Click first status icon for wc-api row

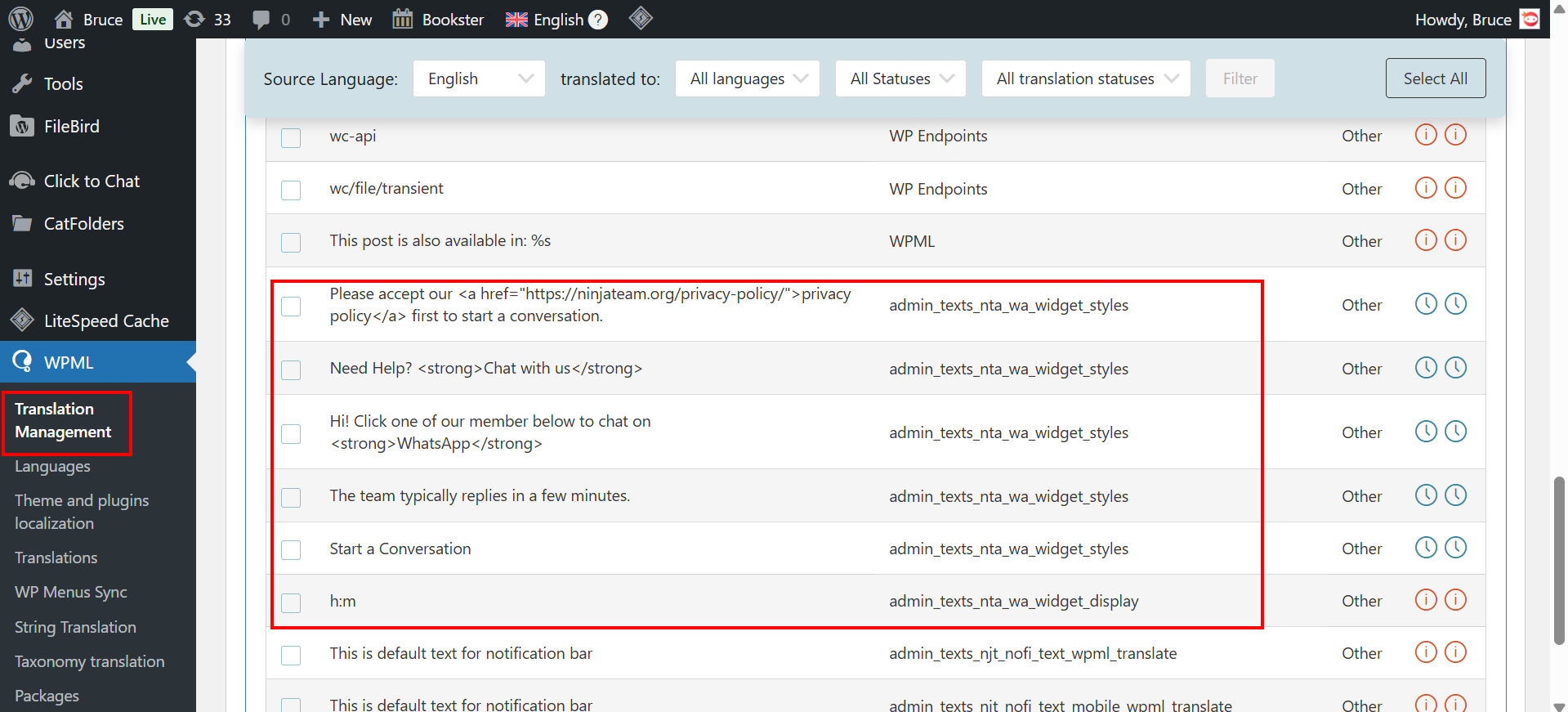click(1425, 135)
